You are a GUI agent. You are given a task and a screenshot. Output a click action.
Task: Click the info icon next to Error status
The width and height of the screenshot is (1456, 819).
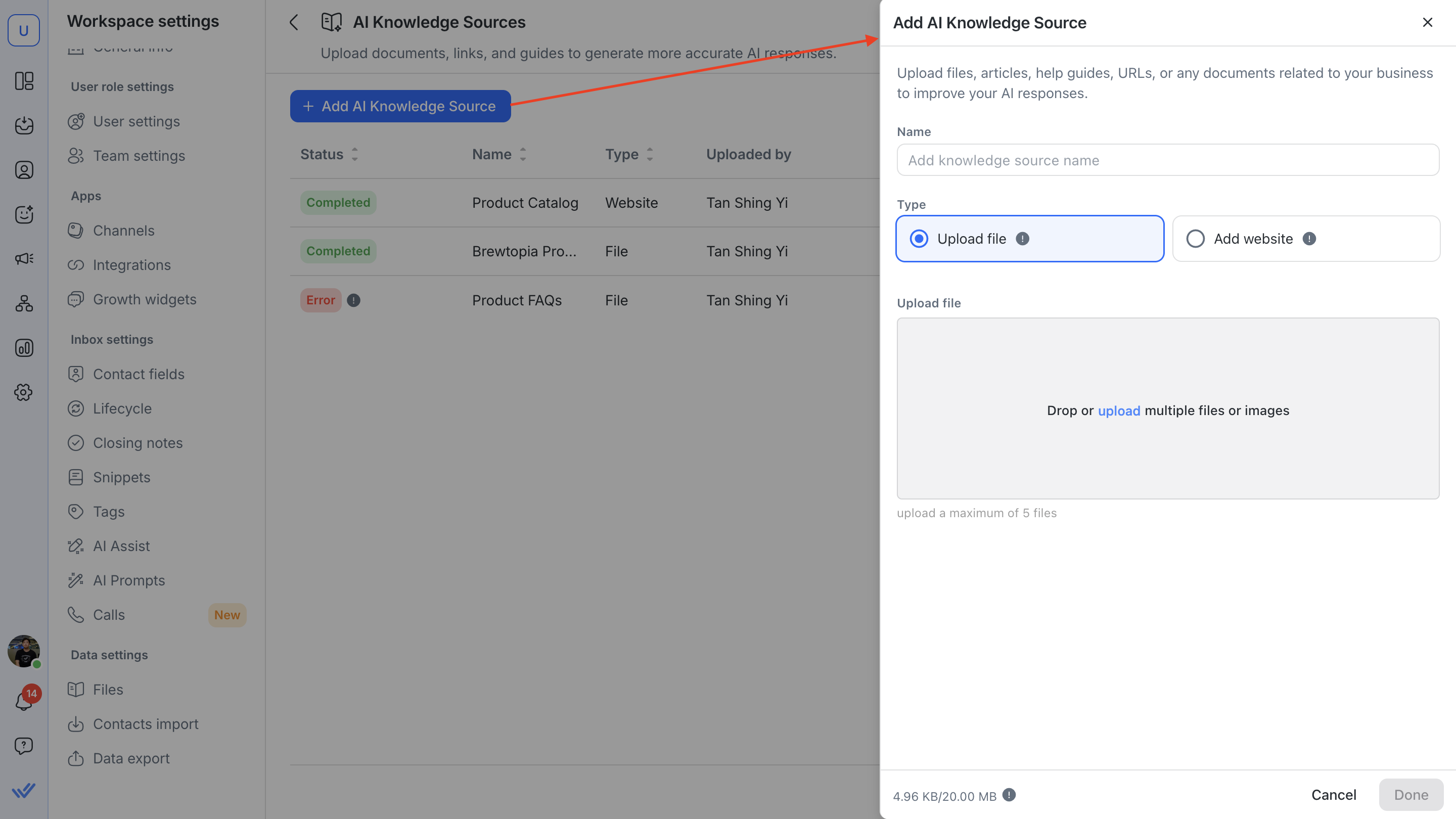click(353, 300)
